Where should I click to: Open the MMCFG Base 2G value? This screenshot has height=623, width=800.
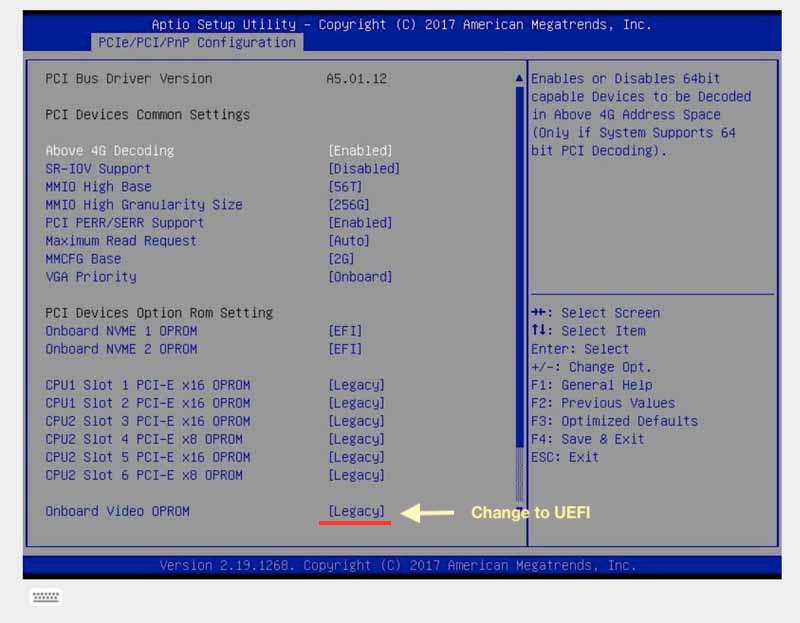click(x=341, y=259)
